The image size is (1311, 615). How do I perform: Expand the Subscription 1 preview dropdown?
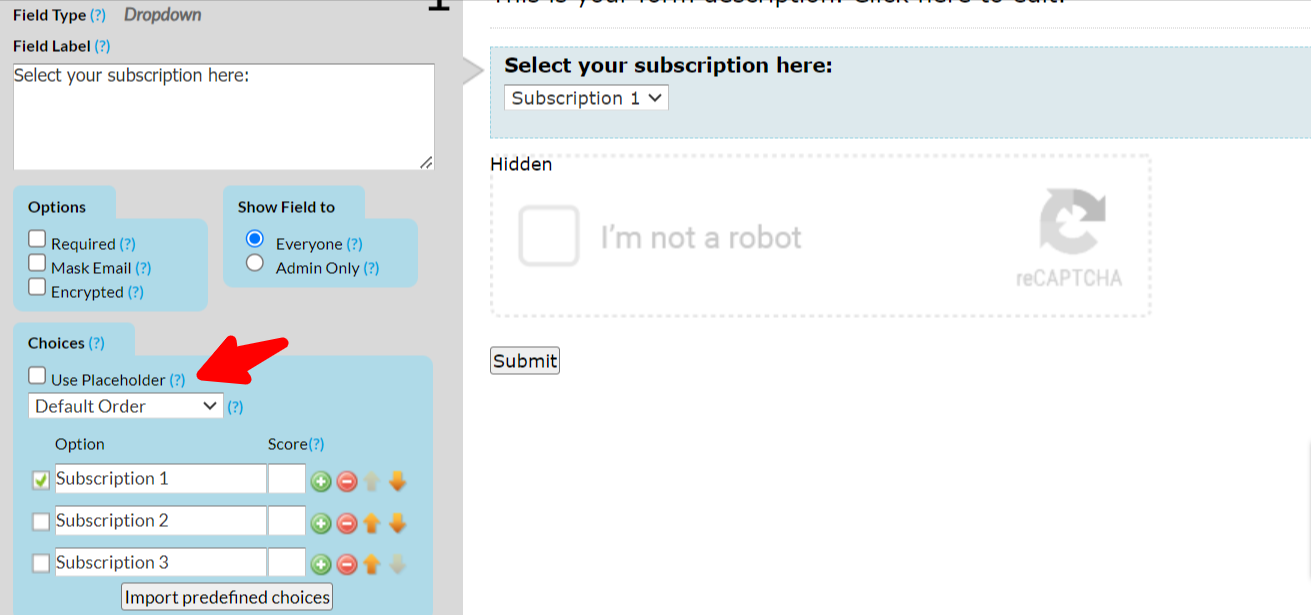586,98
